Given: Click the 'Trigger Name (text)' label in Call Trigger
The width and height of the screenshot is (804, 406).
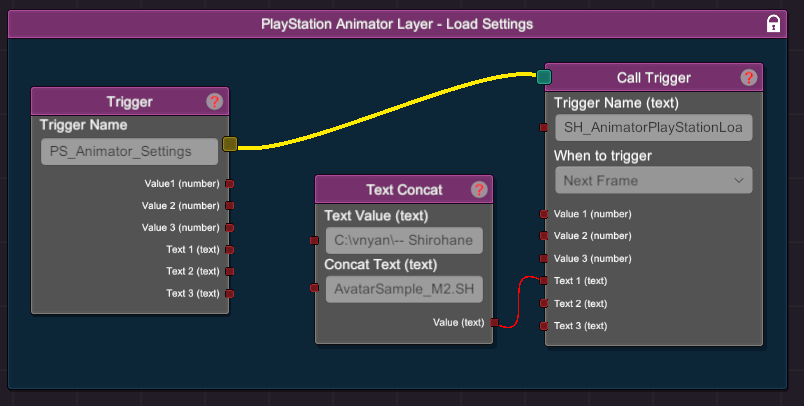Looking at the screenshot, I should point(616,103).
